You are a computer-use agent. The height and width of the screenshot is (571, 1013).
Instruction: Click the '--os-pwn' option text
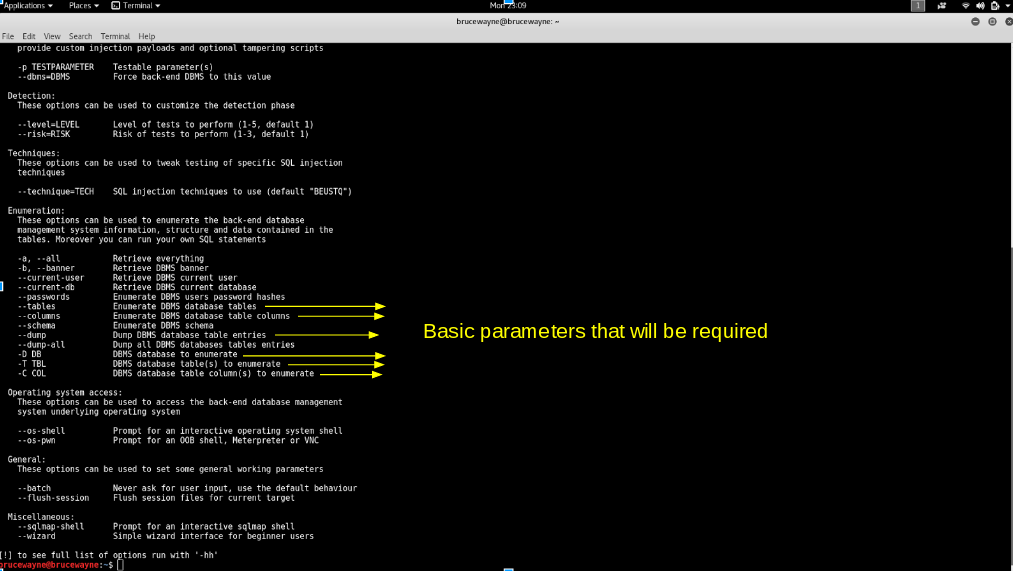pyautogui.click(x=36, y=440)
